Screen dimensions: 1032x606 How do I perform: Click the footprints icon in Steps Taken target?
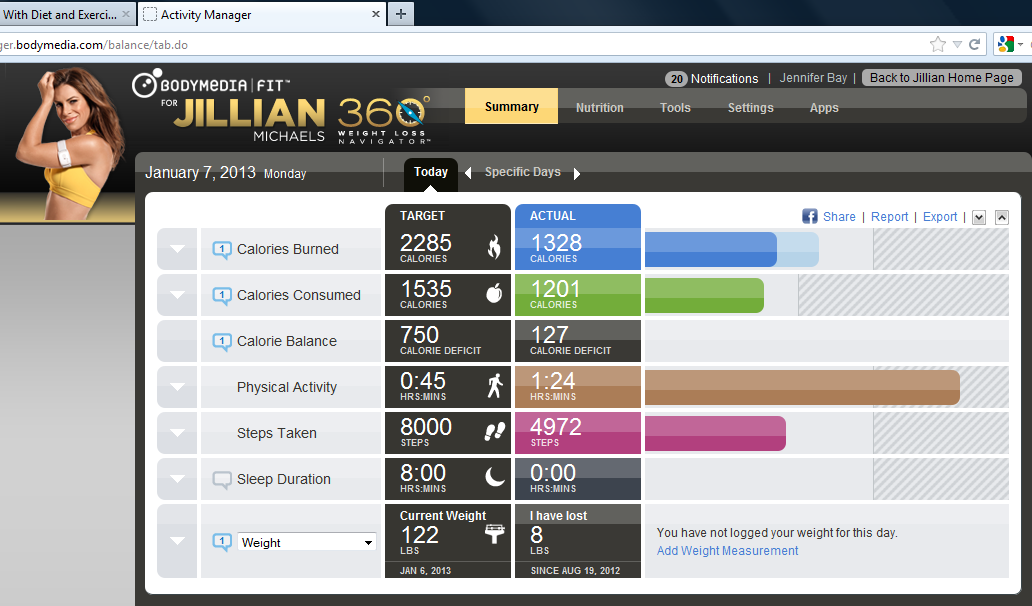(495, 431)
